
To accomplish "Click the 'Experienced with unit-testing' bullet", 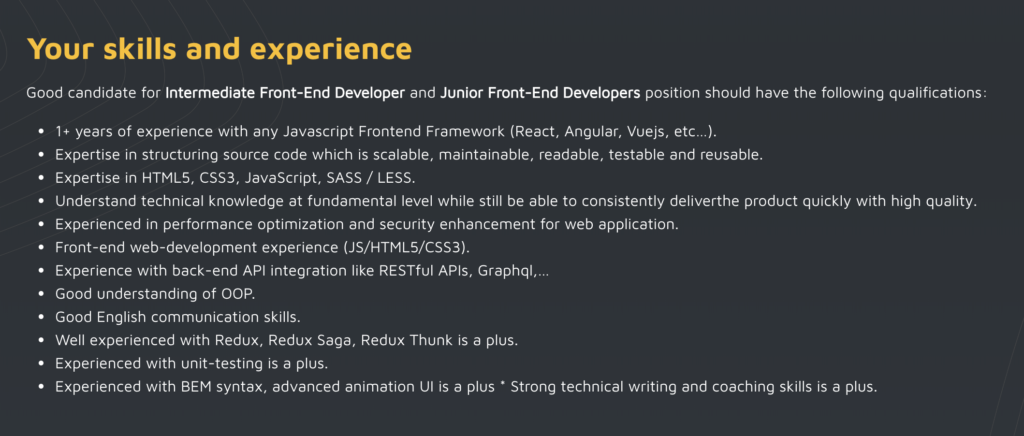I will coord(191,363).
